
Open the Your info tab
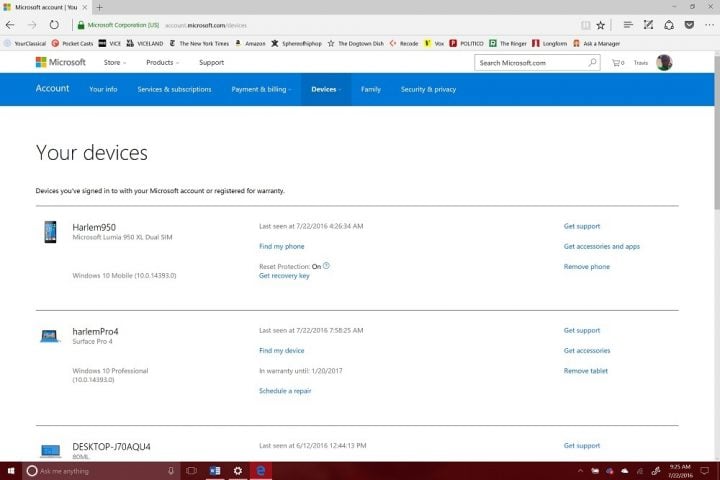103,90
